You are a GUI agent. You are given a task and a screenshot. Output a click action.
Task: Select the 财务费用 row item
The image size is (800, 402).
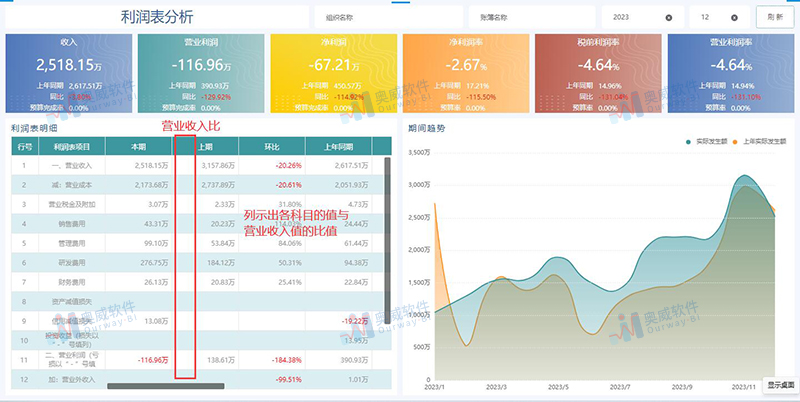[72, 282]
